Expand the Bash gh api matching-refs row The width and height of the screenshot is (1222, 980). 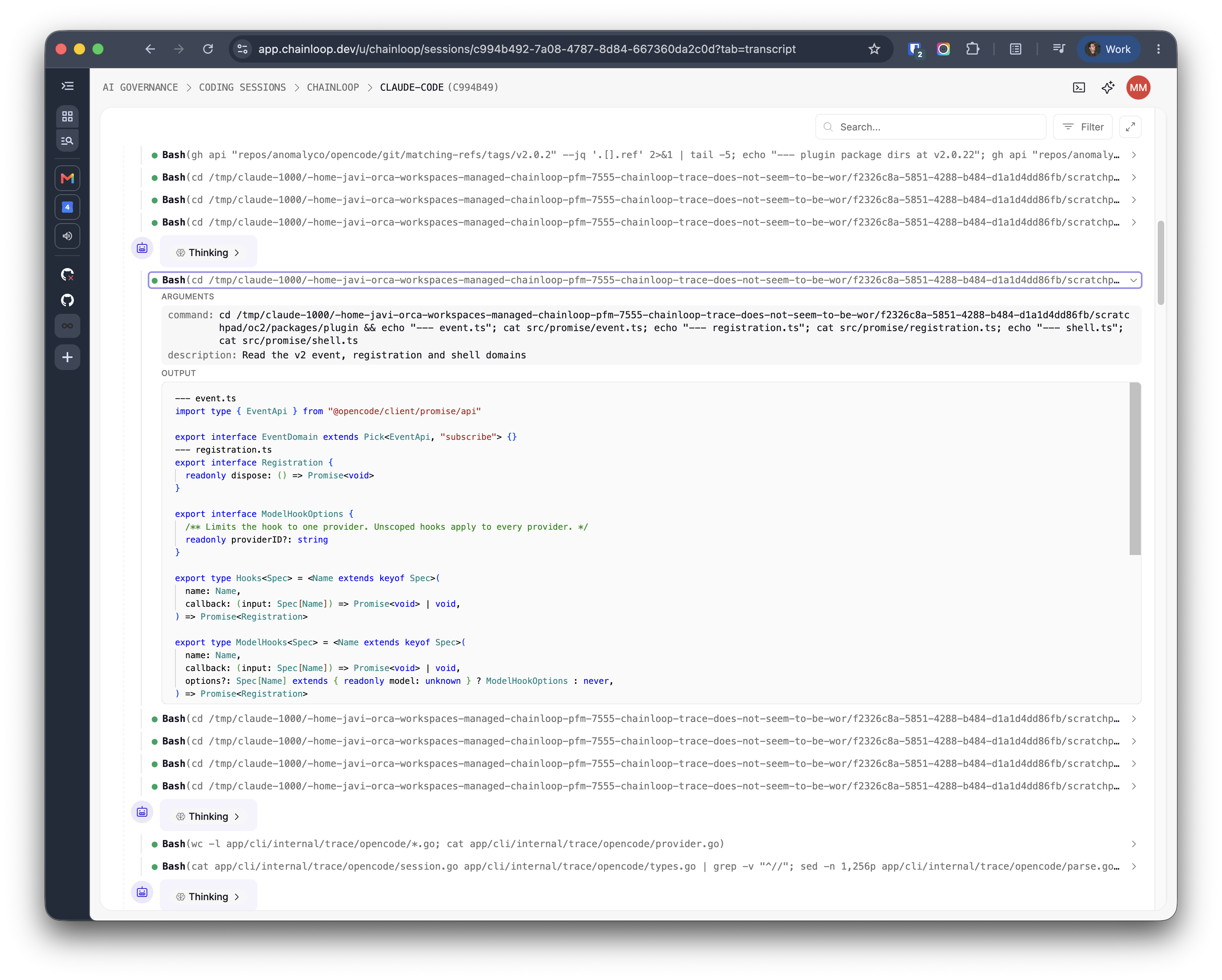pos(645,155)
